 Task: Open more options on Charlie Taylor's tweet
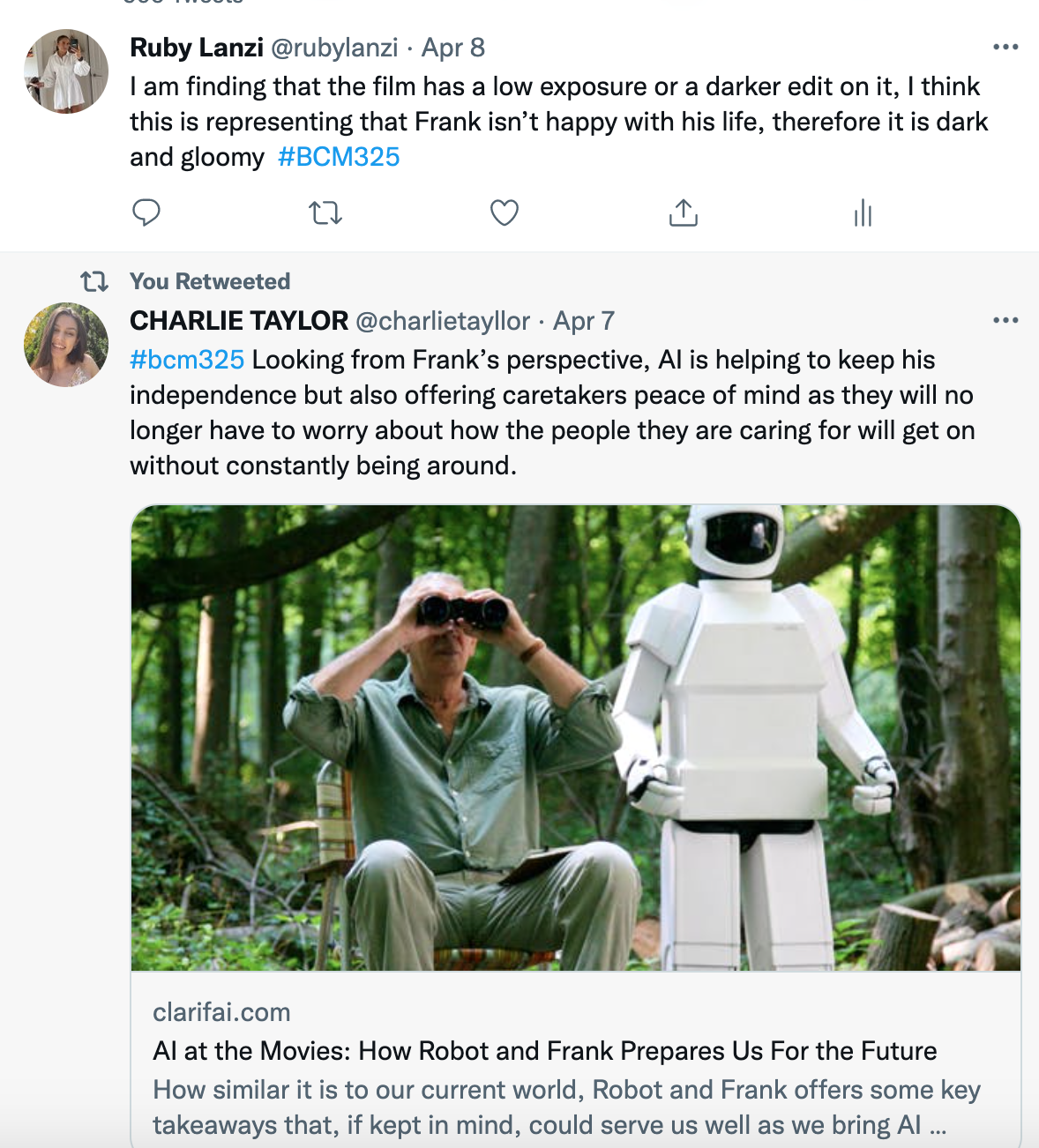coord(1005,321)
